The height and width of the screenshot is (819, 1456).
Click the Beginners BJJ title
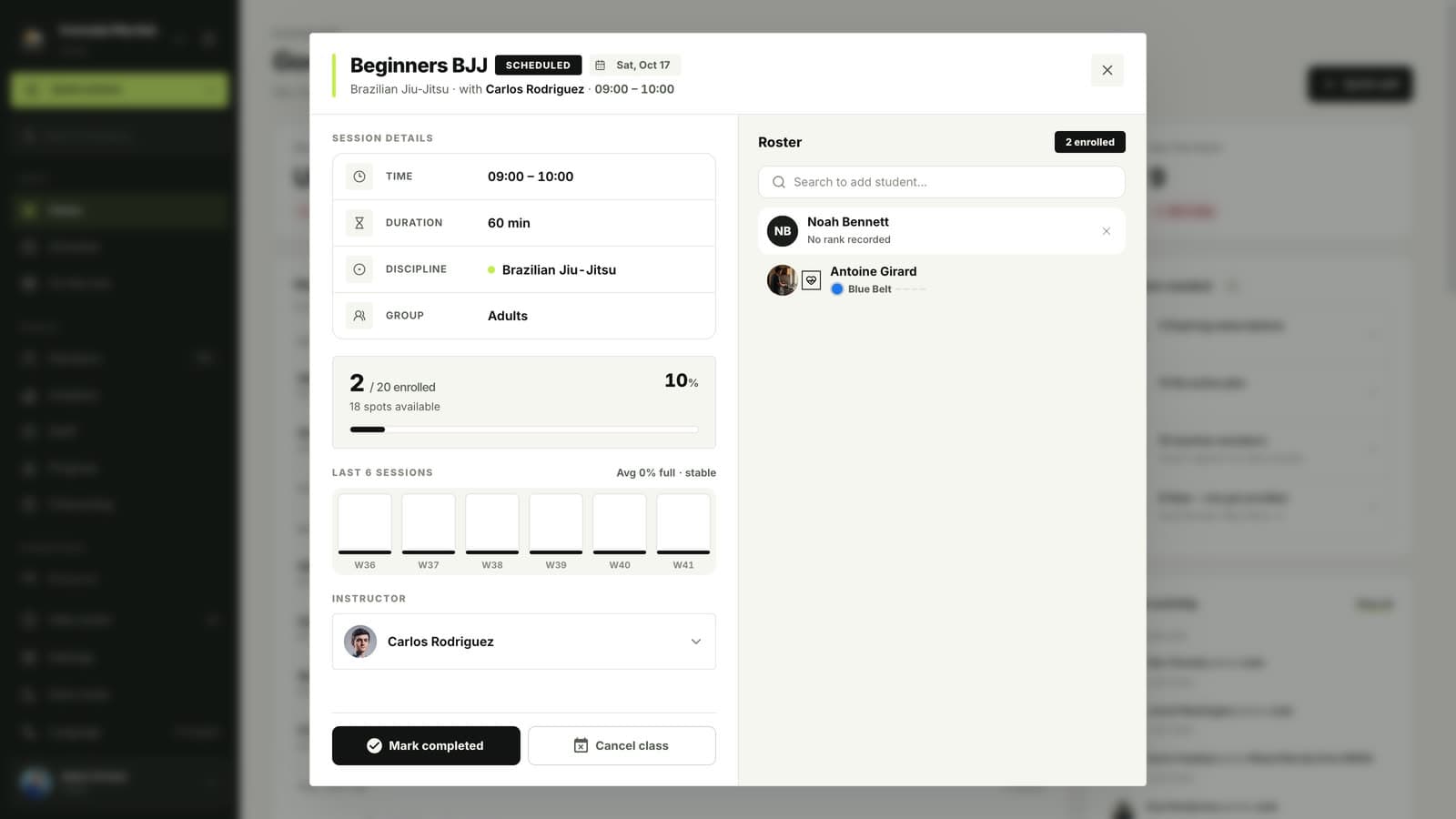pos(419,66)
